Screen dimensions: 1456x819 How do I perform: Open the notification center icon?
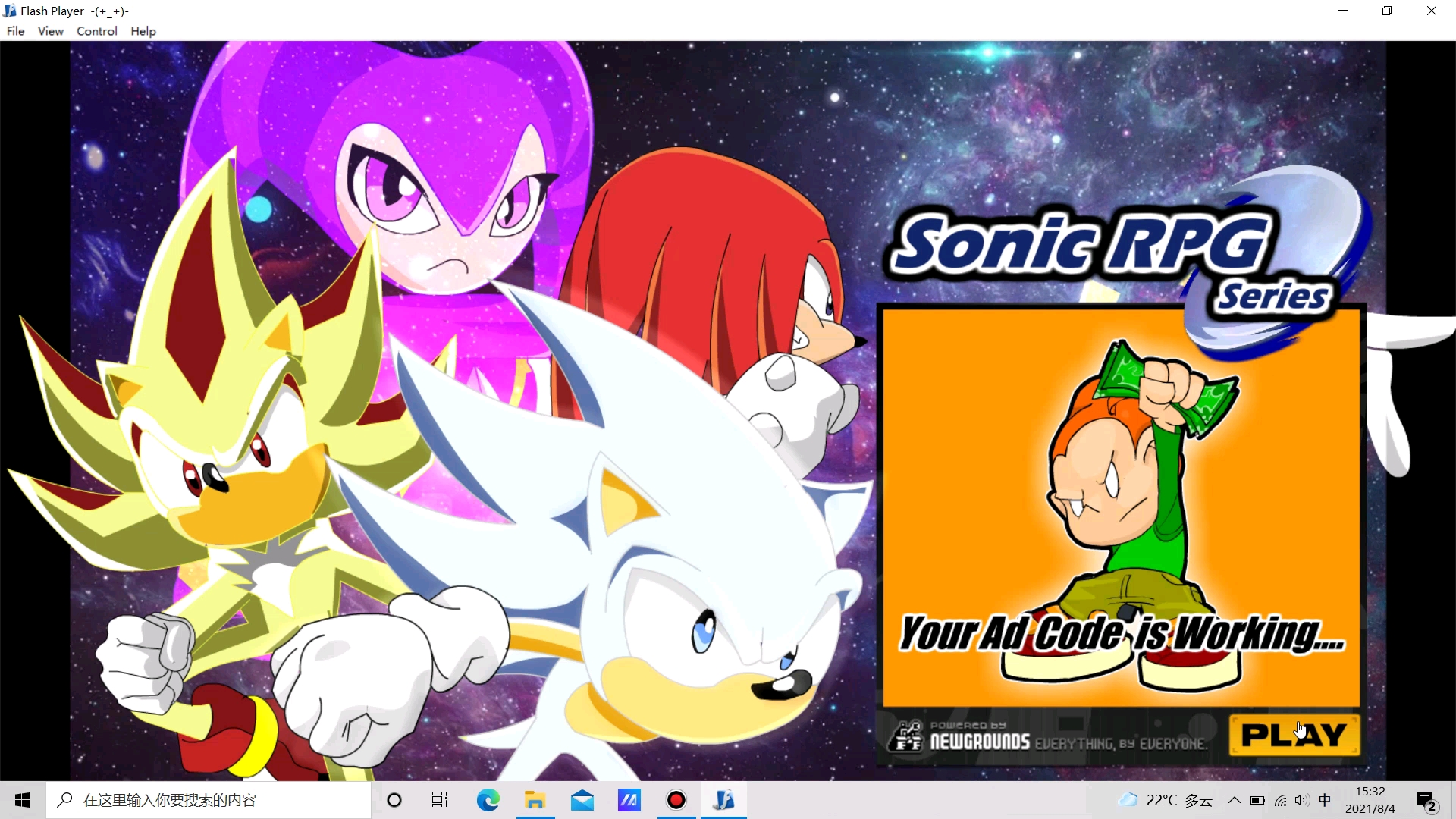pos(1427,801)
